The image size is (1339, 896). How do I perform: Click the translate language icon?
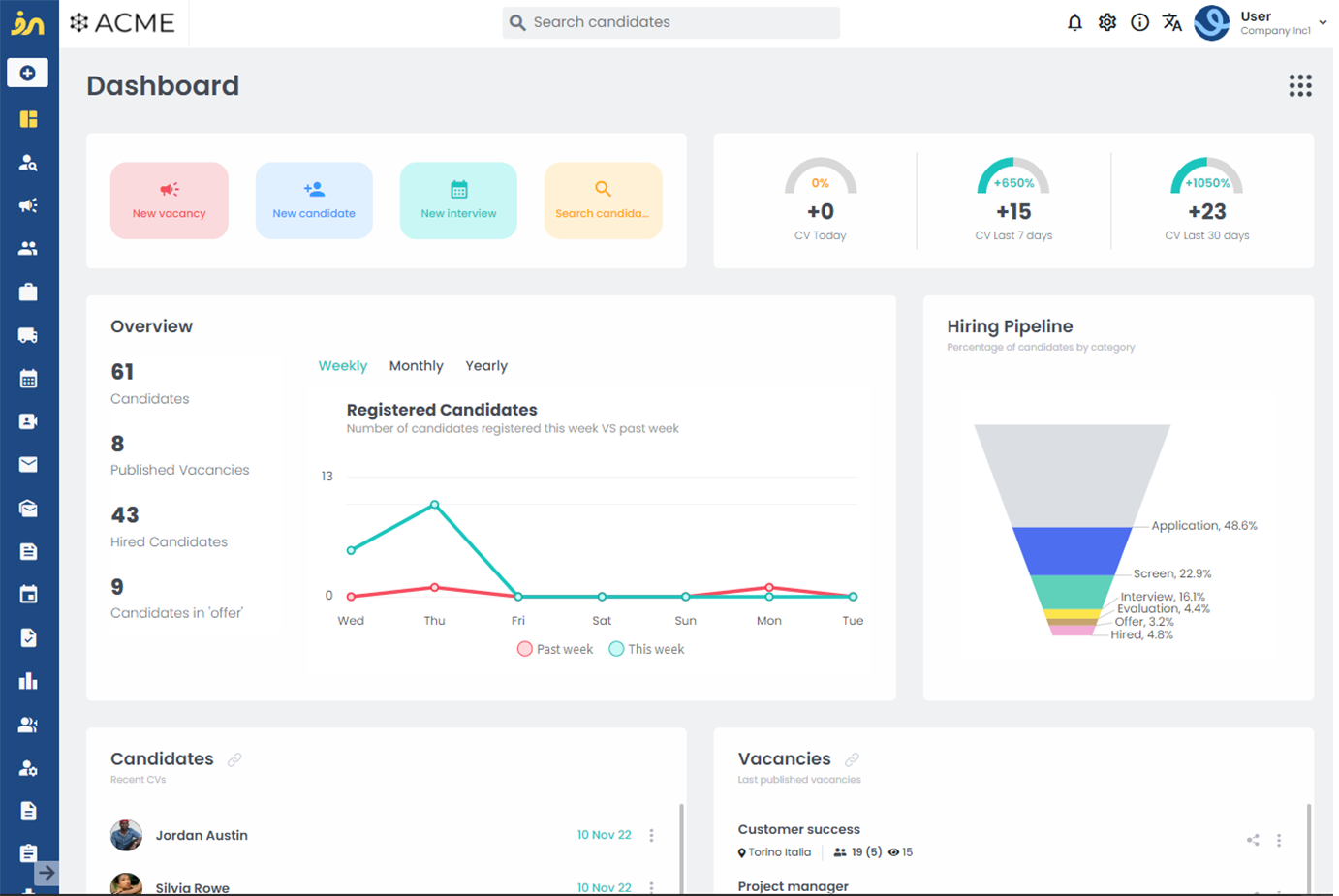pos(1171,22)
